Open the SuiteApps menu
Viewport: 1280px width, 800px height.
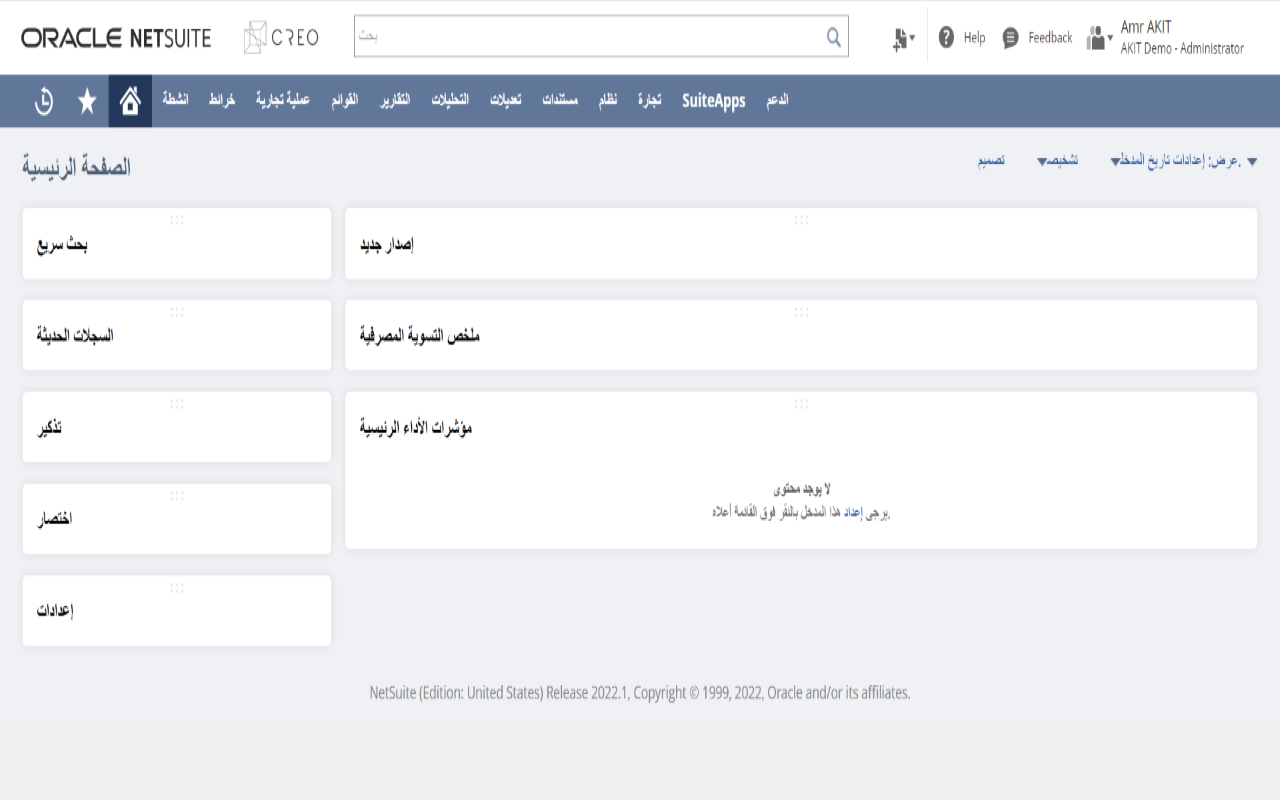tap(714, 101)
